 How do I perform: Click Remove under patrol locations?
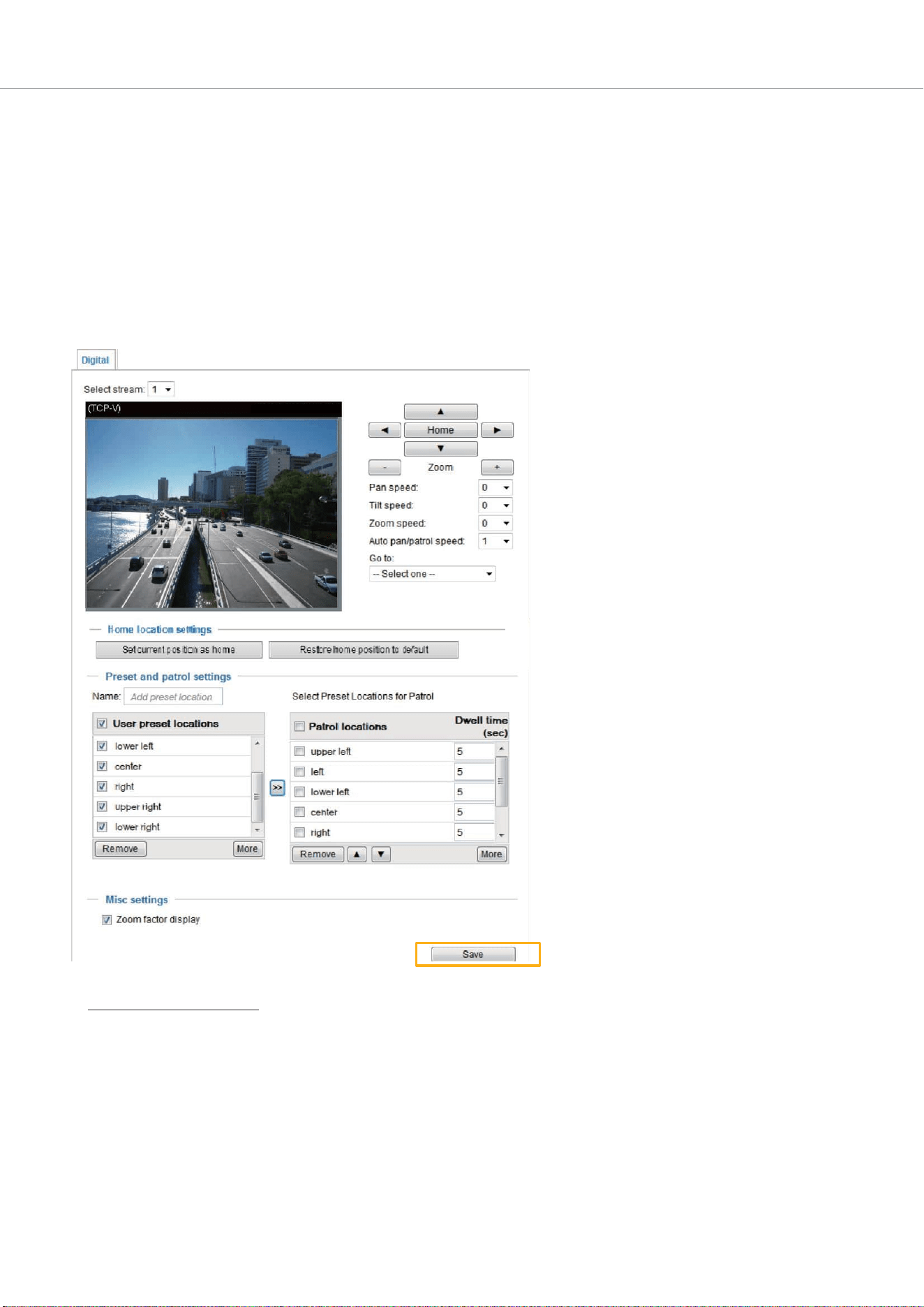pos(318,854)
